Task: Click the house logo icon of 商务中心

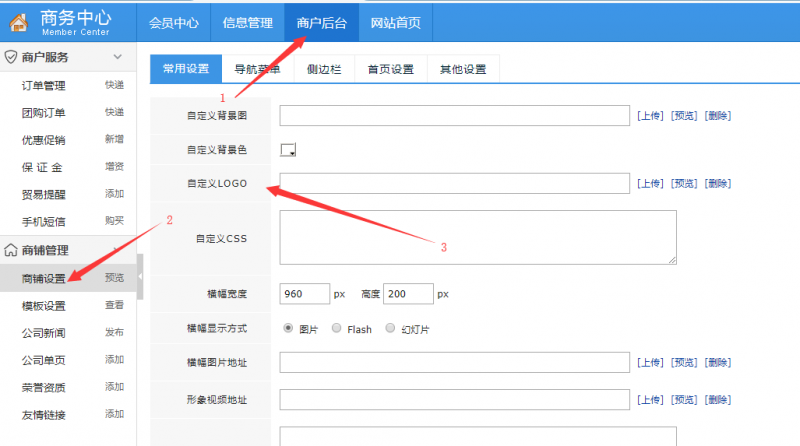Action: pos(18,23)
